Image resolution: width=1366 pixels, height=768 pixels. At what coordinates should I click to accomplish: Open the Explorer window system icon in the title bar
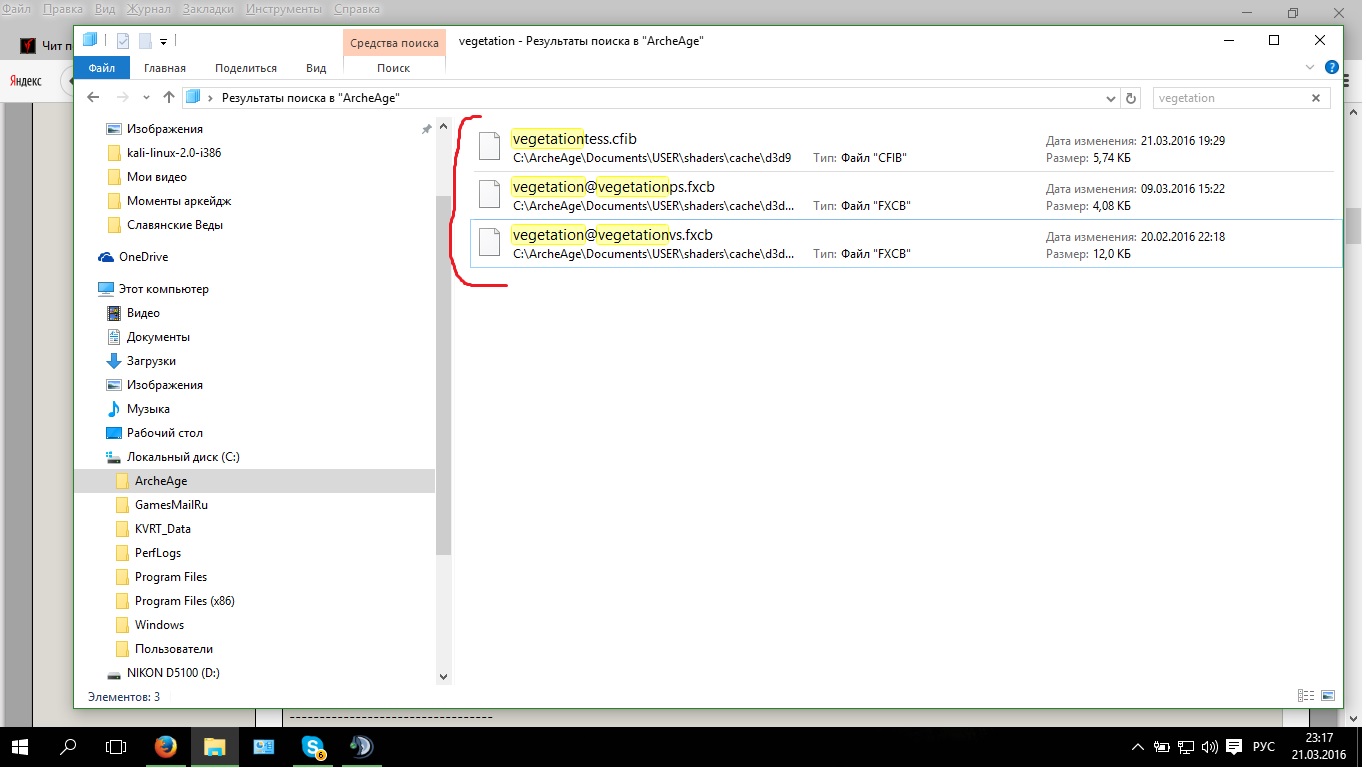point(90,40)
